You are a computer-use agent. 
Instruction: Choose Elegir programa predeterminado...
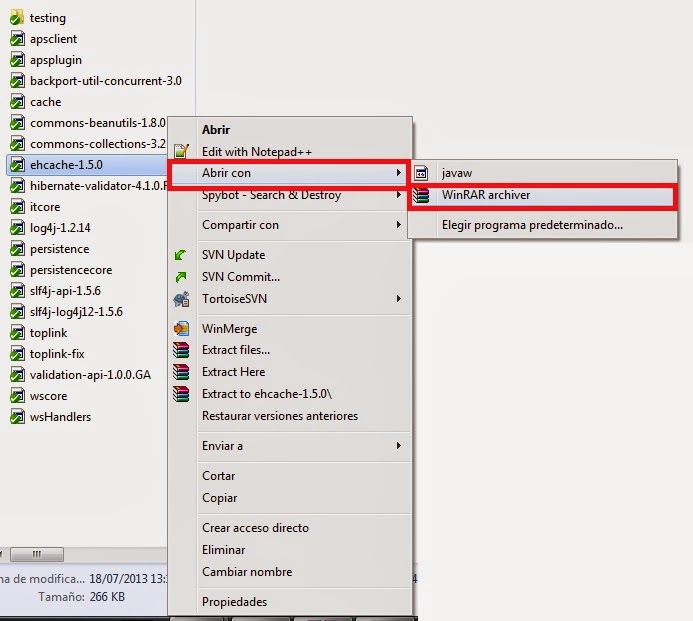(542, 225)
